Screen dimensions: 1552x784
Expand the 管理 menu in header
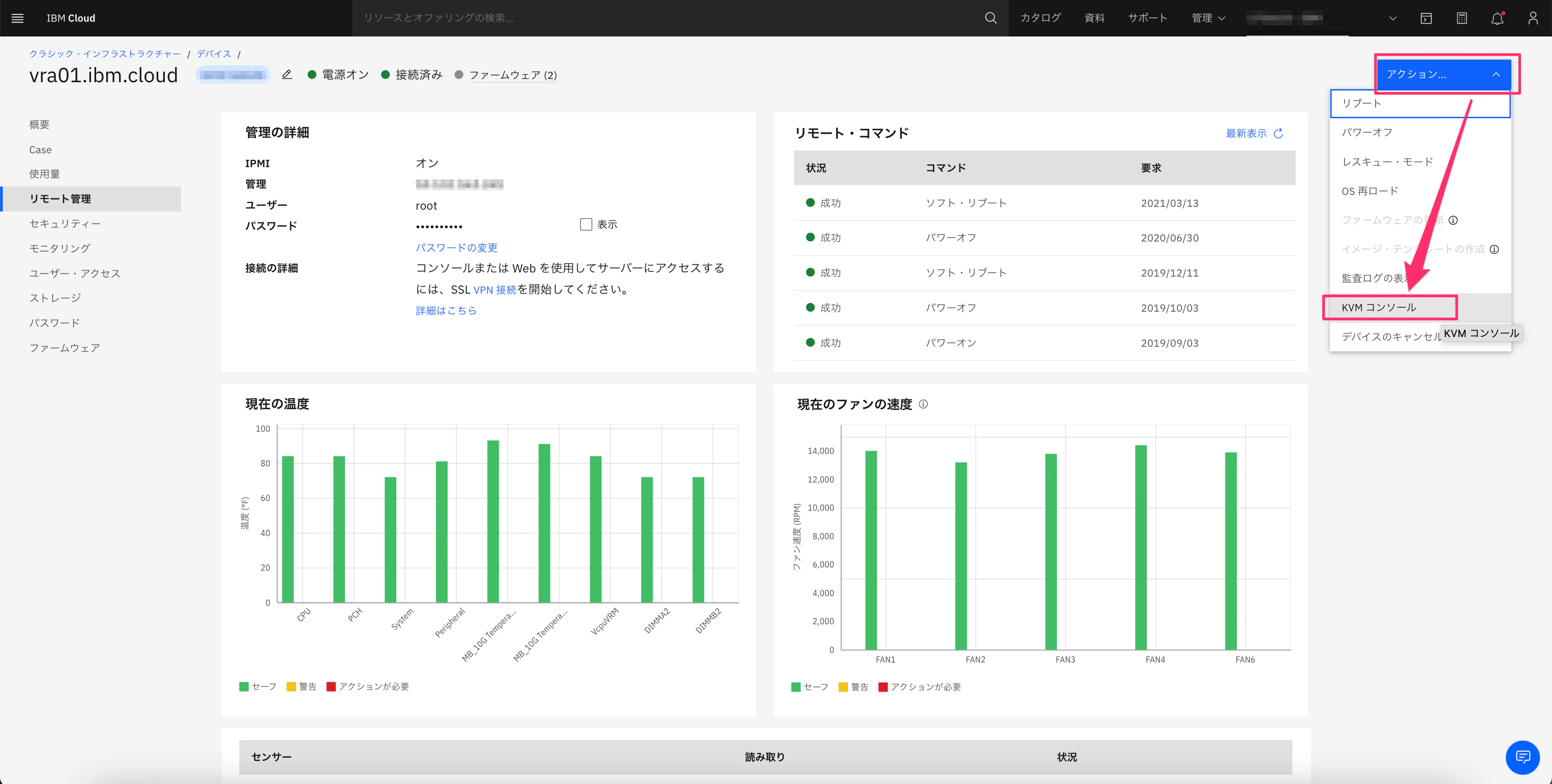pyautogui.click(x=1208, y=18)
